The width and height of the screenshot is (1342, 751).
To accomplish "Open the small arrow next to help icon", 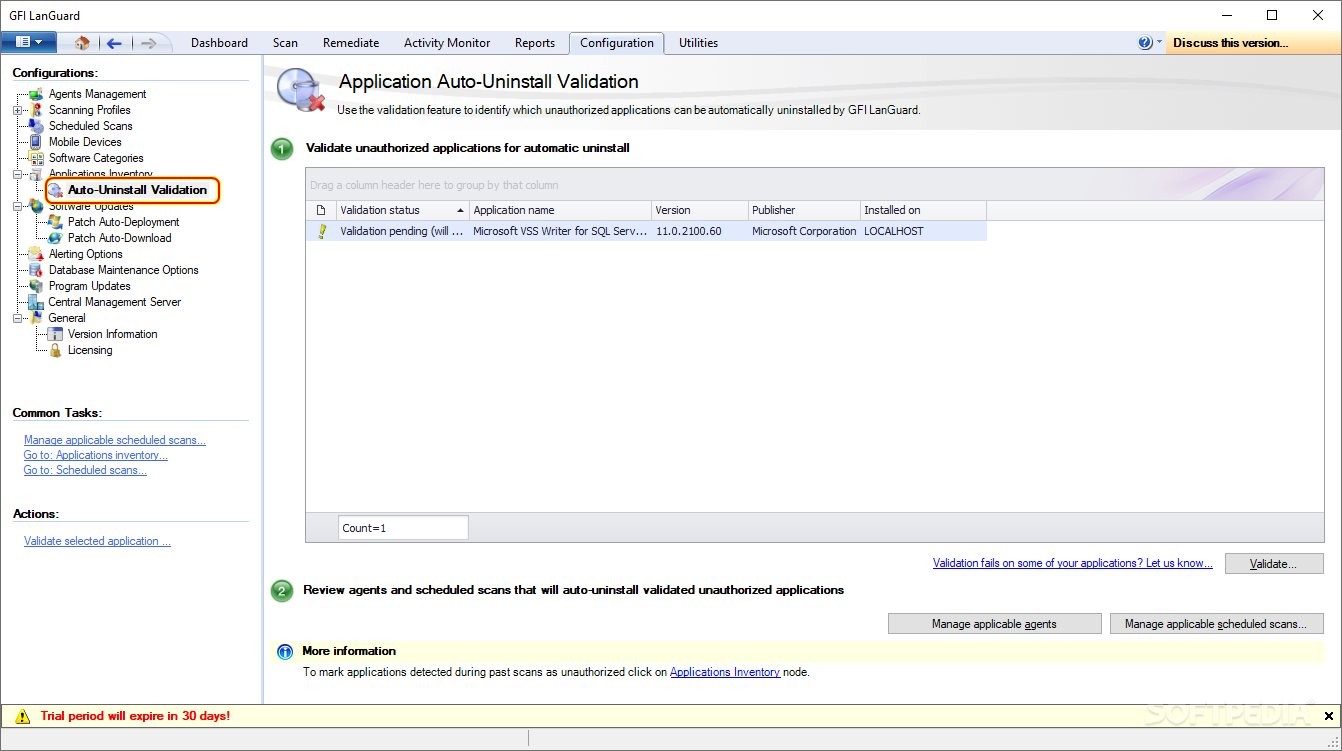I will [1160, 43].
